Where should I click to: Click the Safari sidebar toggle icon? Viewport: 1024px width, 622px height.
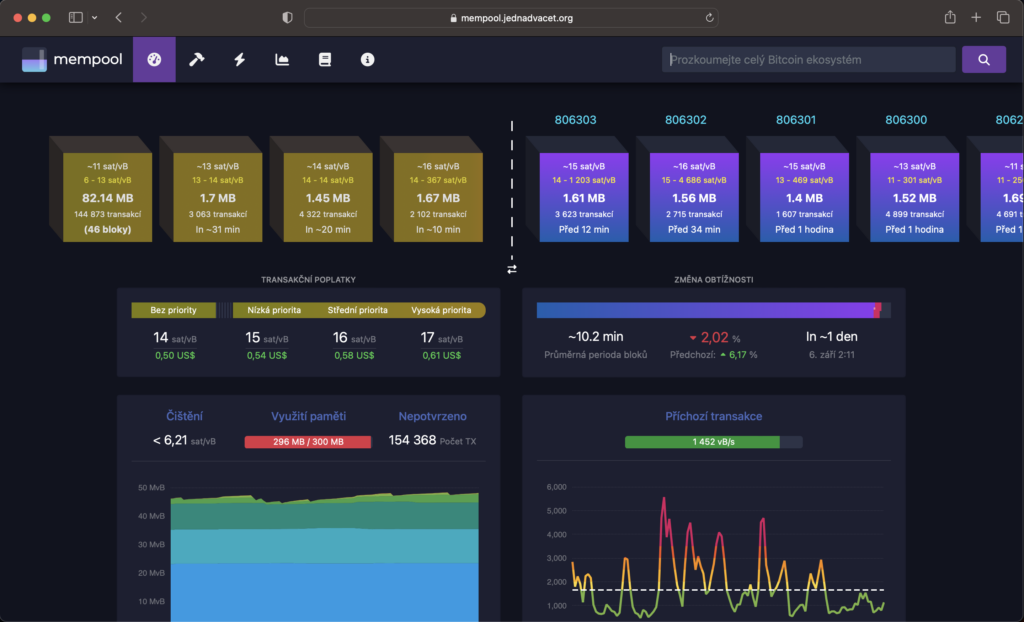(x=76, y=18)
